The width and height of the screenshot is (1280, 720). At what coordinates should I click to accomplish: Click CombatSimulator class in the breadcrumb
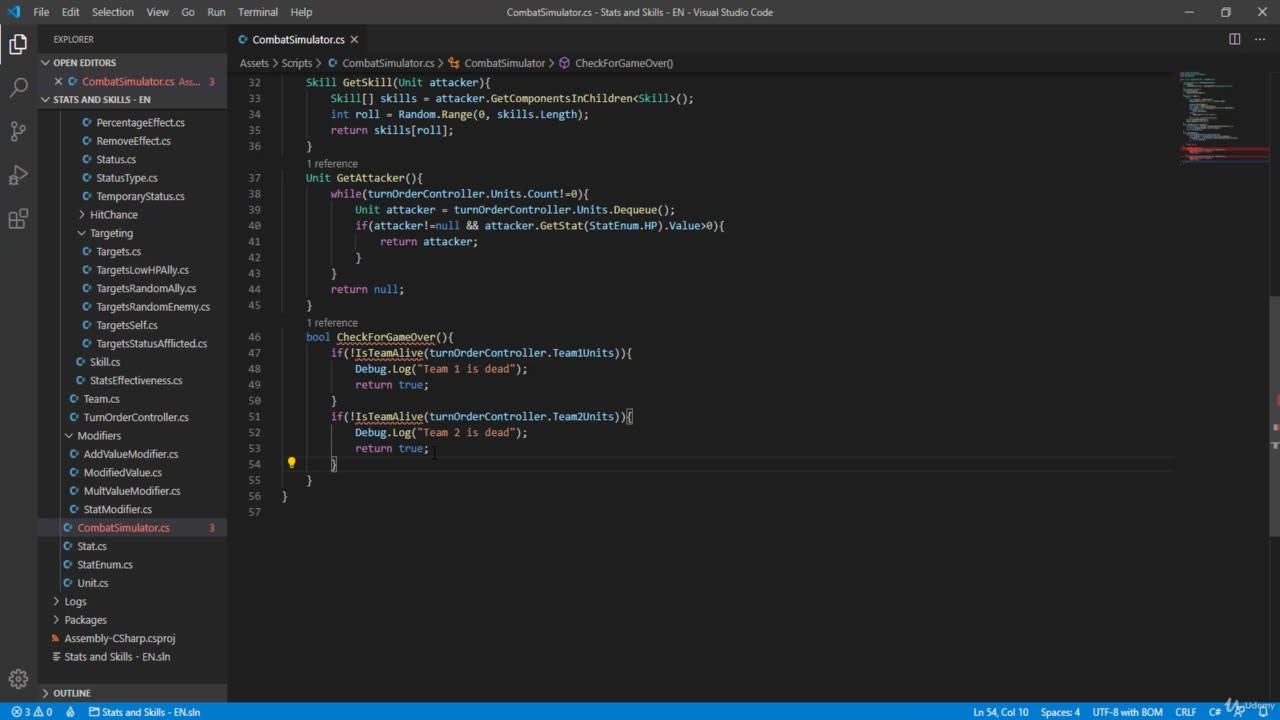(504, 63)
